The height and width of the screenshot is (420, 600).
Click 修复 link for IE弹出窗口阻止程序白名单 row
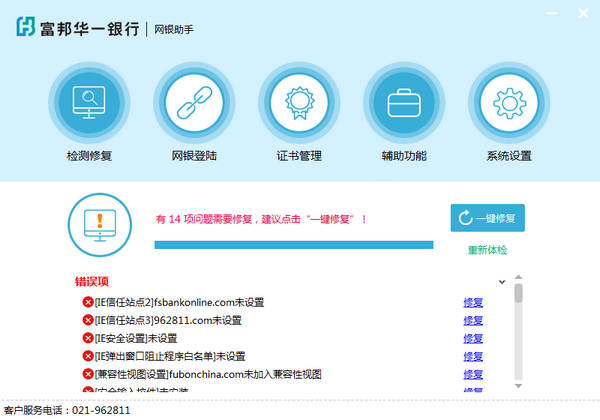[x=473, y=357]
